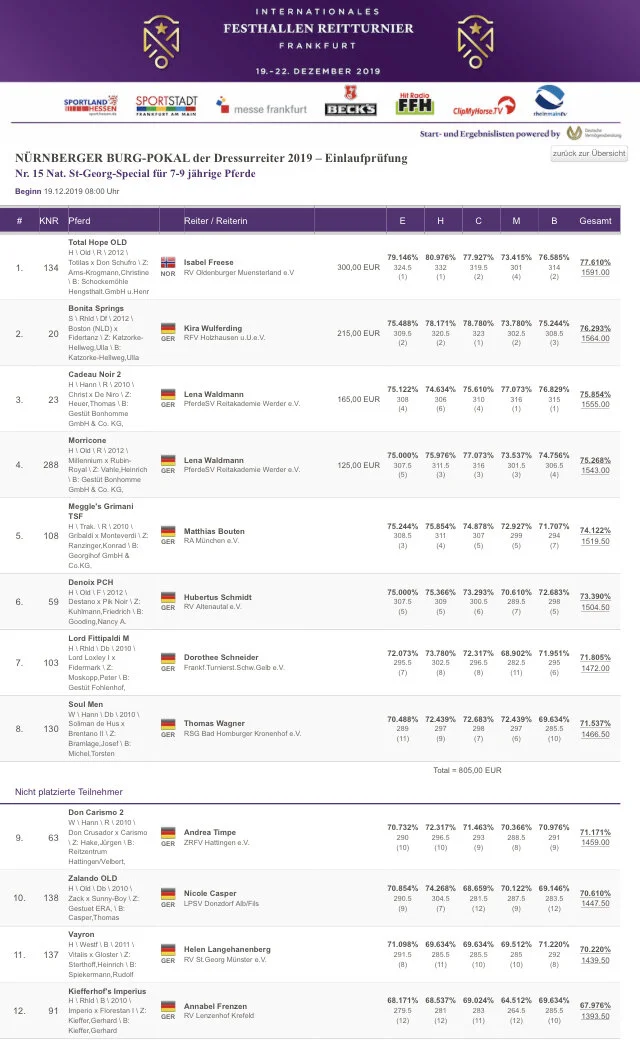This screenshot has width=640, height=1047.
Task: Select rider name Isabel Freese
Action: click(x=208, y=262)
